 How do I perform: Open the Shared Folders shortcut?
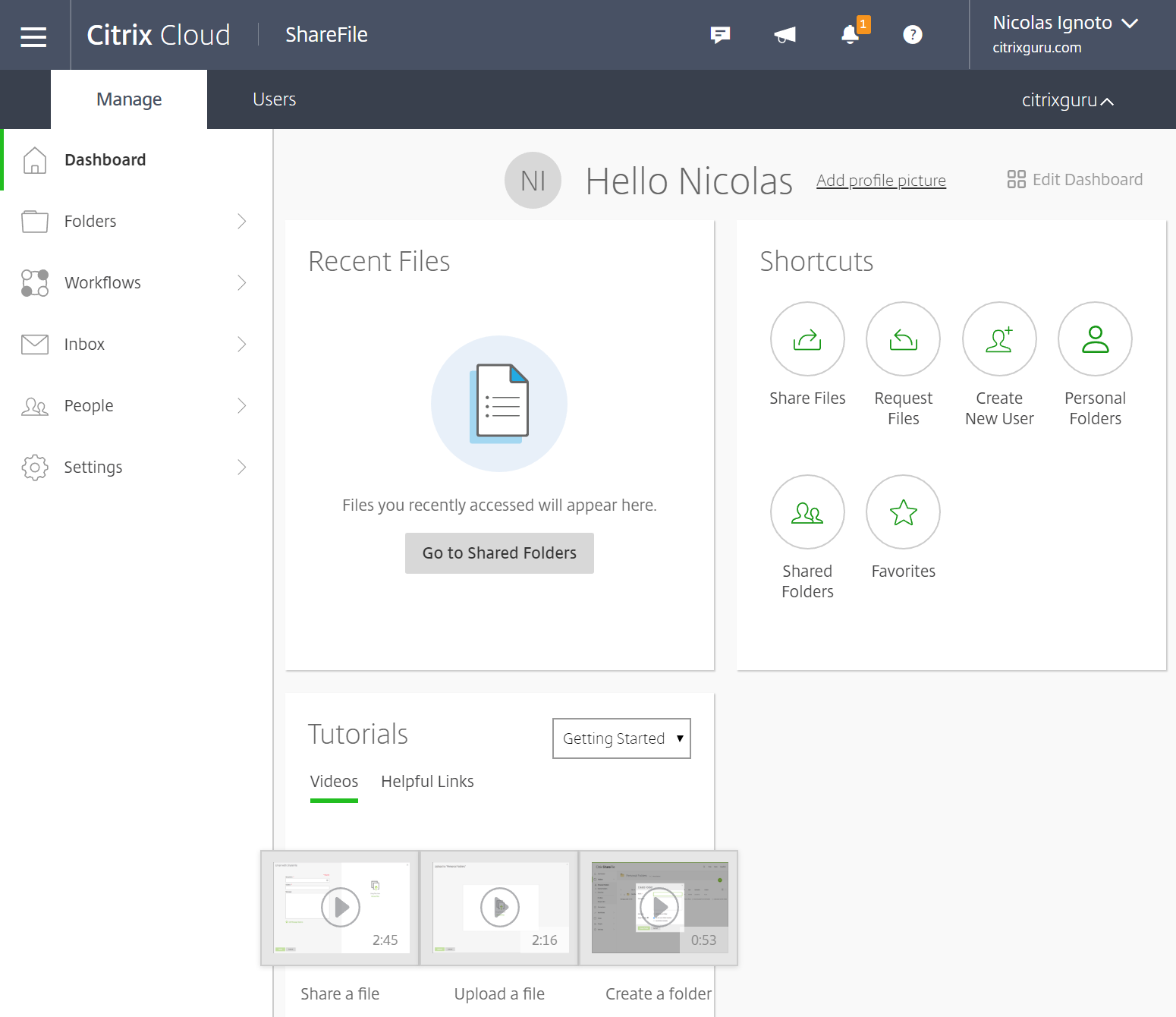click(807, 512)
